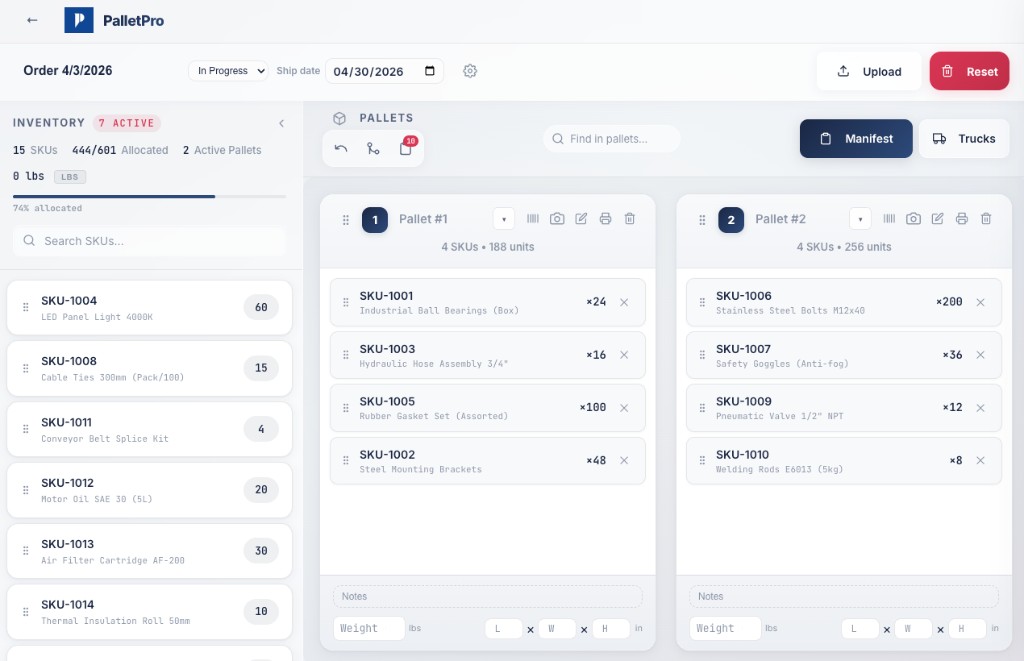Screen dimensions: 1024x661
Task: Open Pallet #1 barcode icon
Action: (x=533, y=219)
